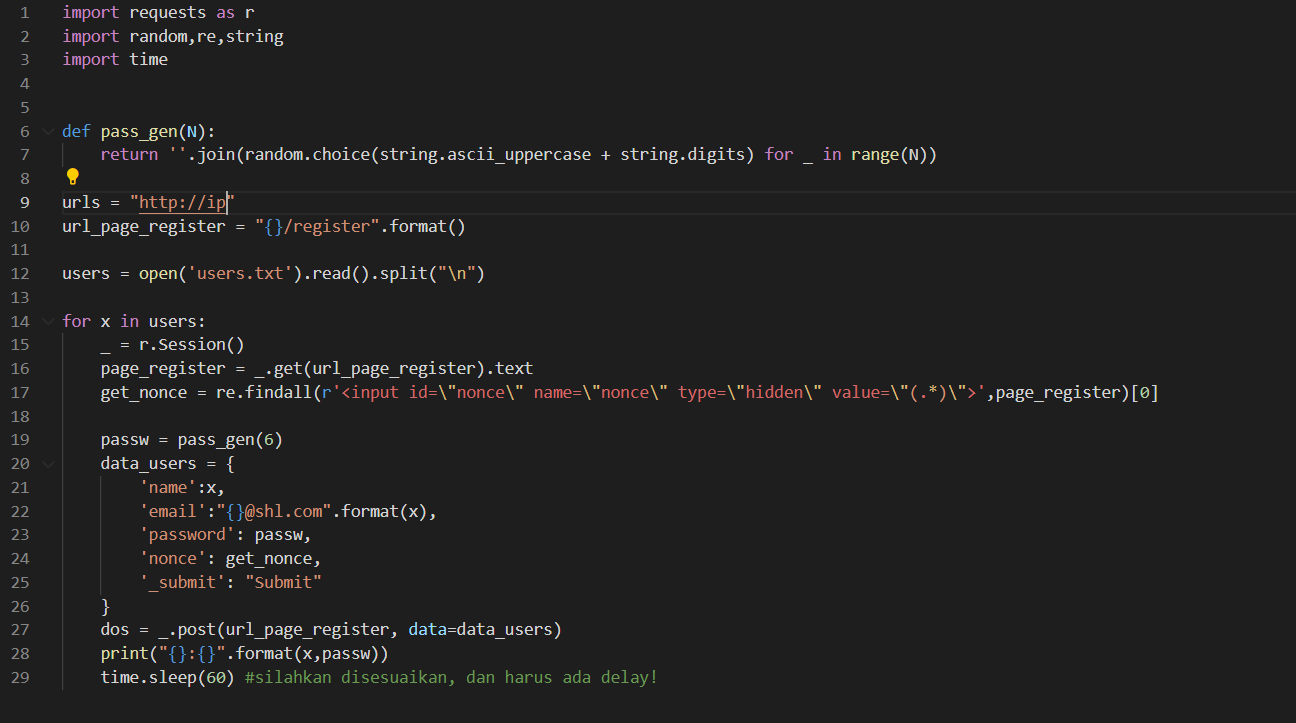Click line number 29 in gutter

coord(20,677)
